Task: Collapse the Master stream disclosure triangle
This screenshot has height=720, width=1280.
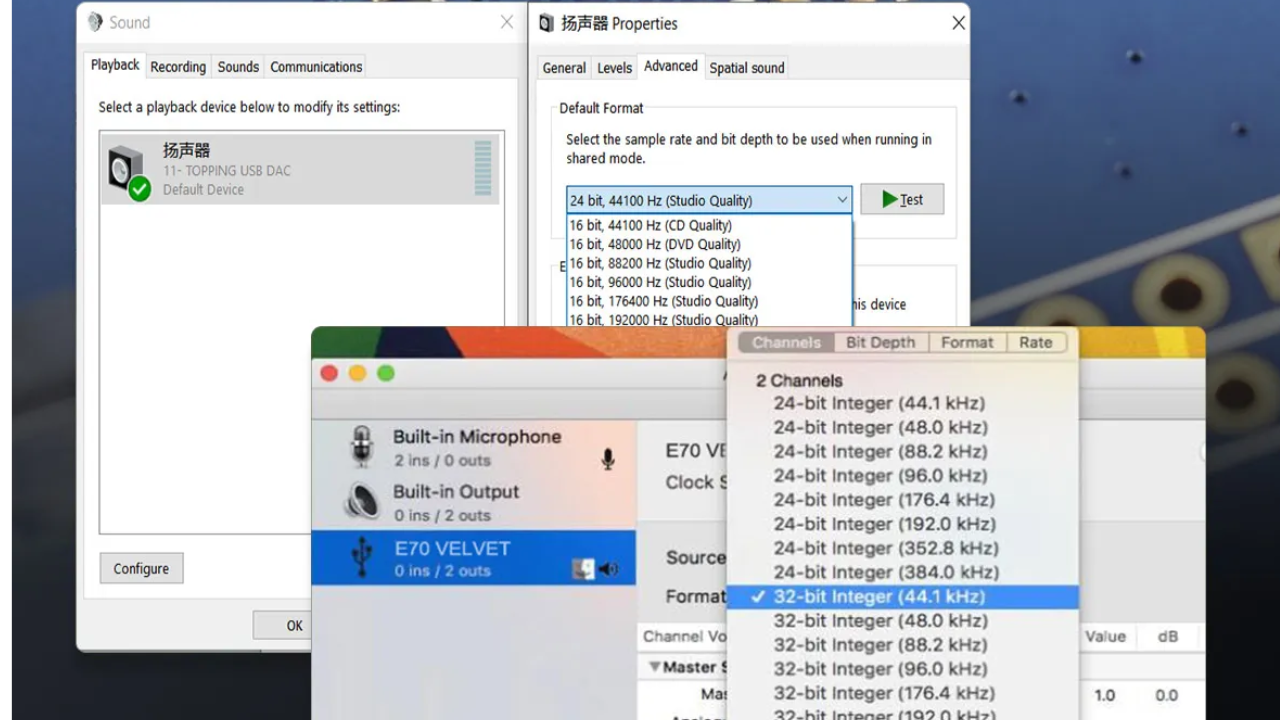Action: tap(655, 667)
